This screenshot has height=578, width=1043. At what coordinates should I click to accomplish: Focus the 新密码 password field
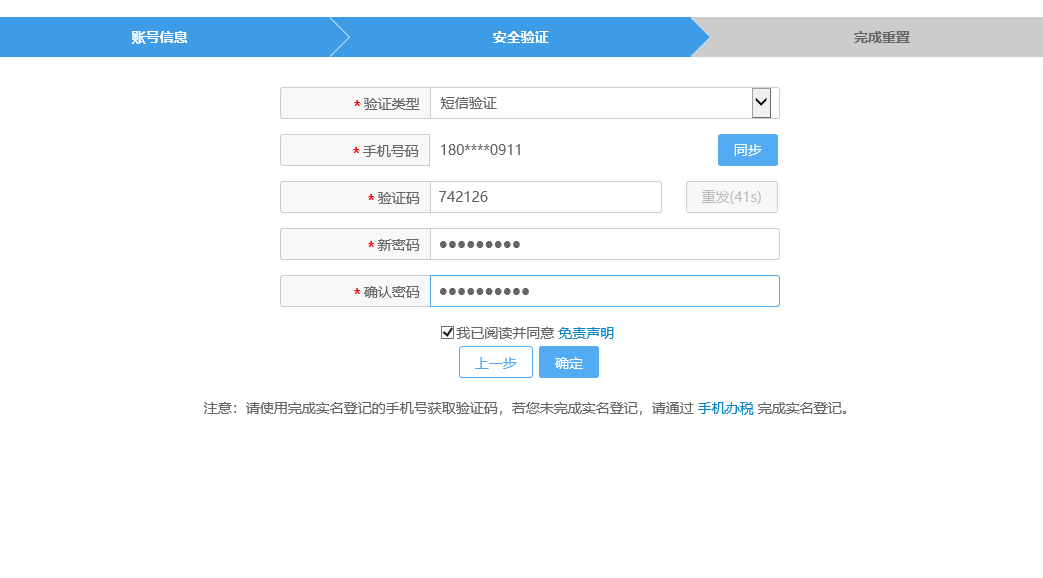click(x=605, y=244)
